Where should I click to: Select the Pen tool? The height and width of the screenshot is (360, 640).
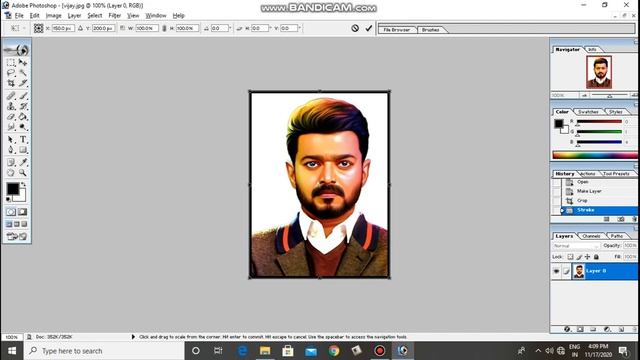click(11, 150)
